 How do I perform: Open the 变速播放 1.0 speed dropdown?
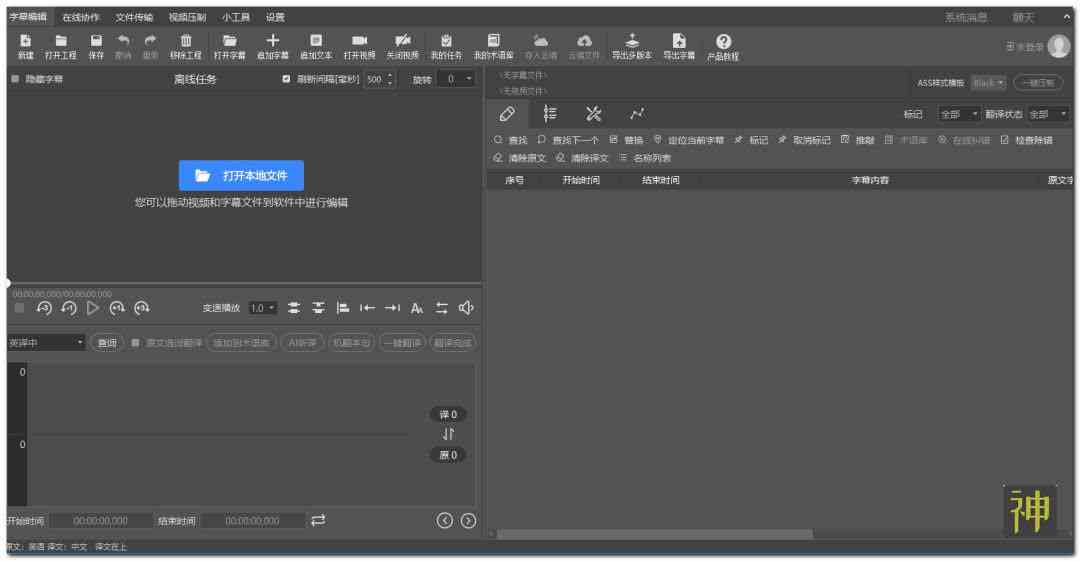(x=262, y=308)
